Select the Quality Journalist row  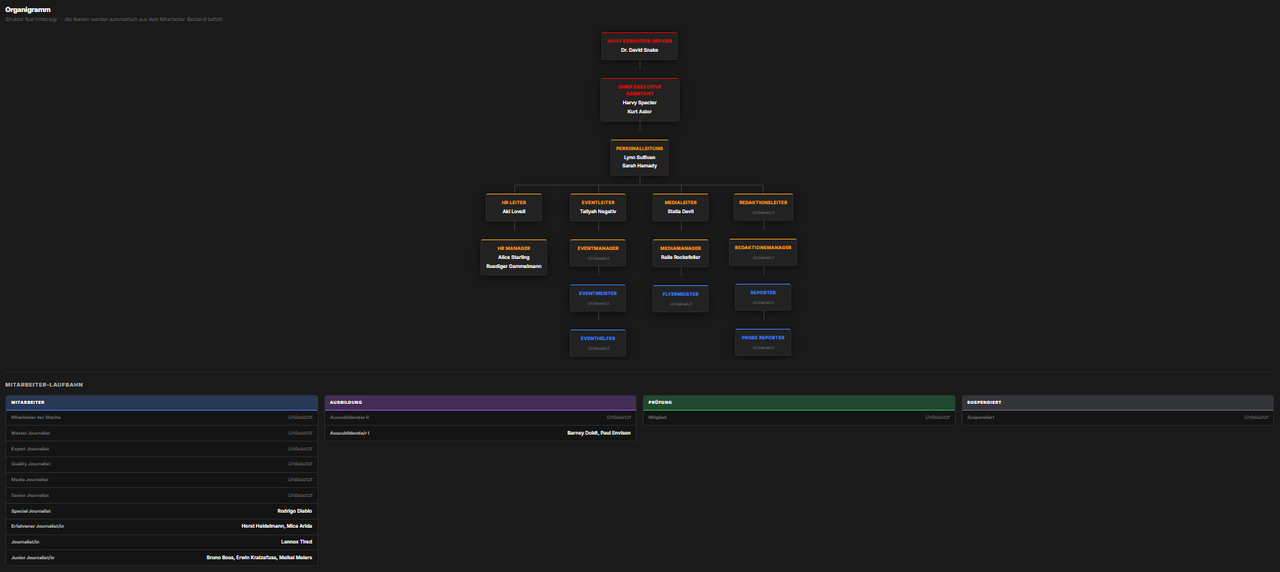(x=162, y=464)
